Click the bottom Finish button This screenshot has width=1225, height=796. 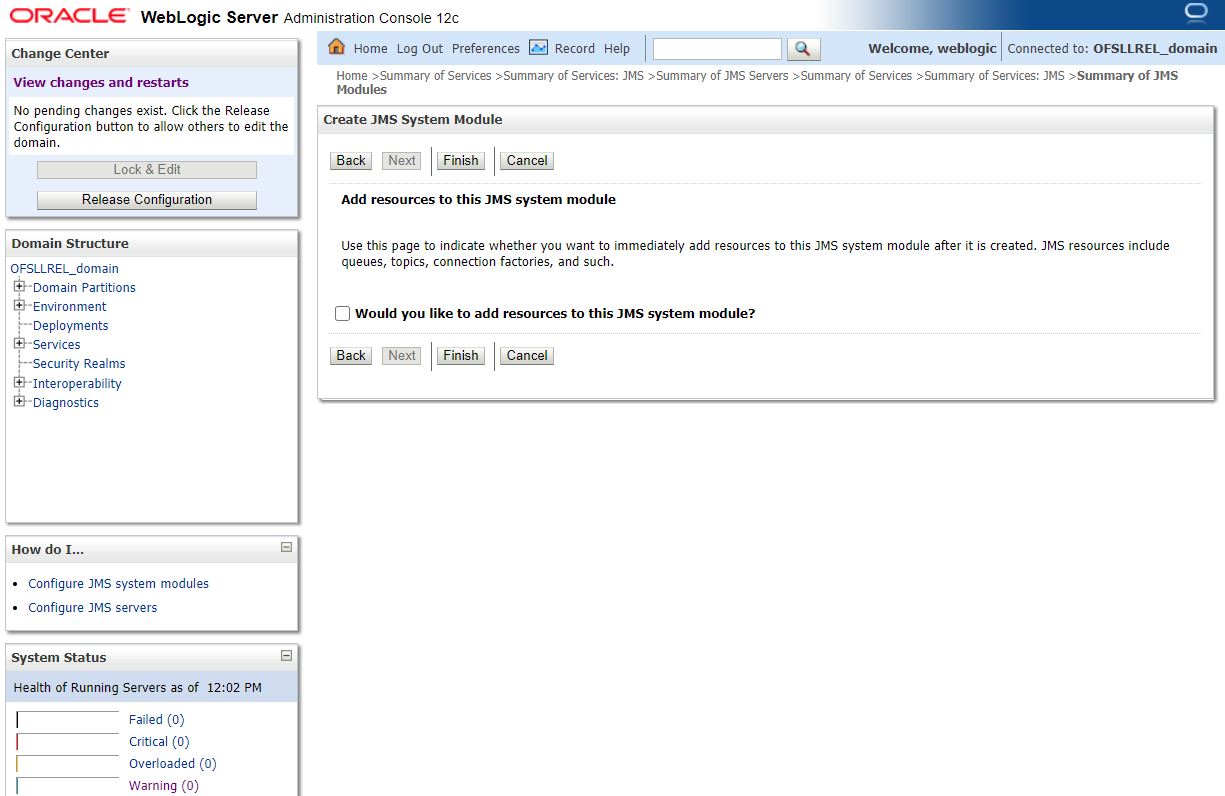click(461, 355)
